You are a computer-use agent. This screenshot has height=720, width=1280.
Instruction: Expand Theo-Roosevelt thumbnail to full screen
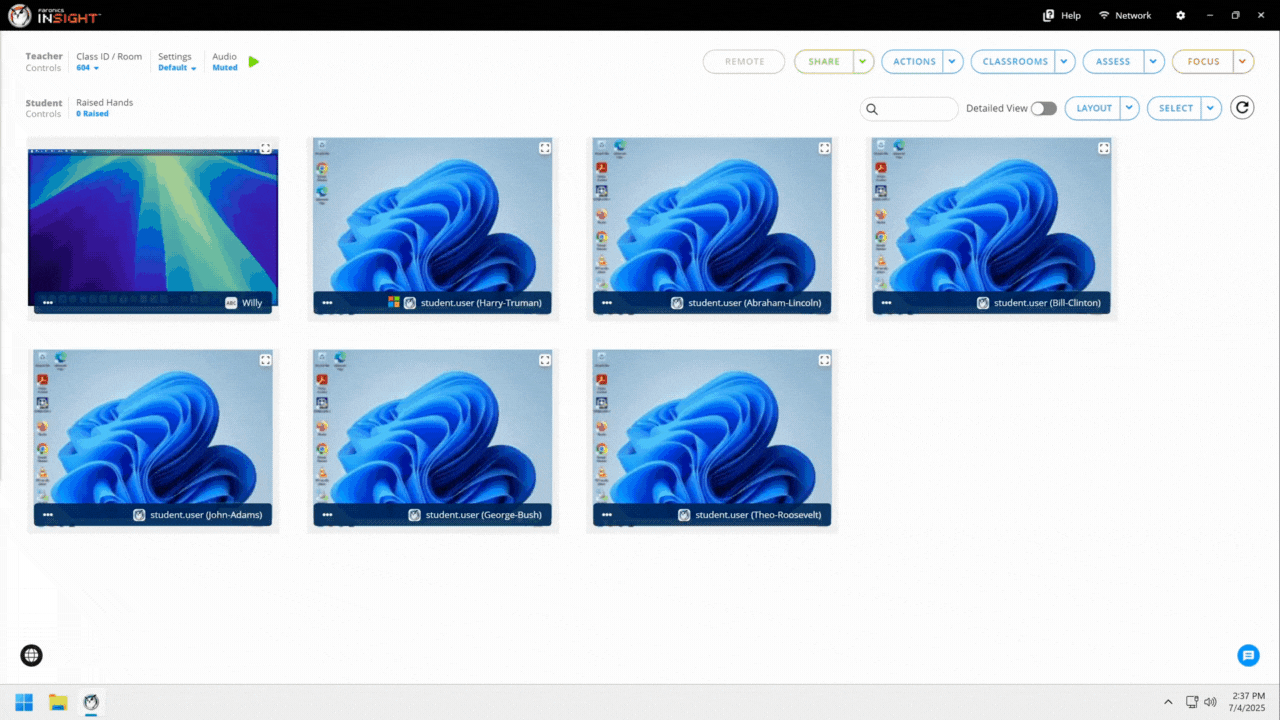(x=824, y=360)
